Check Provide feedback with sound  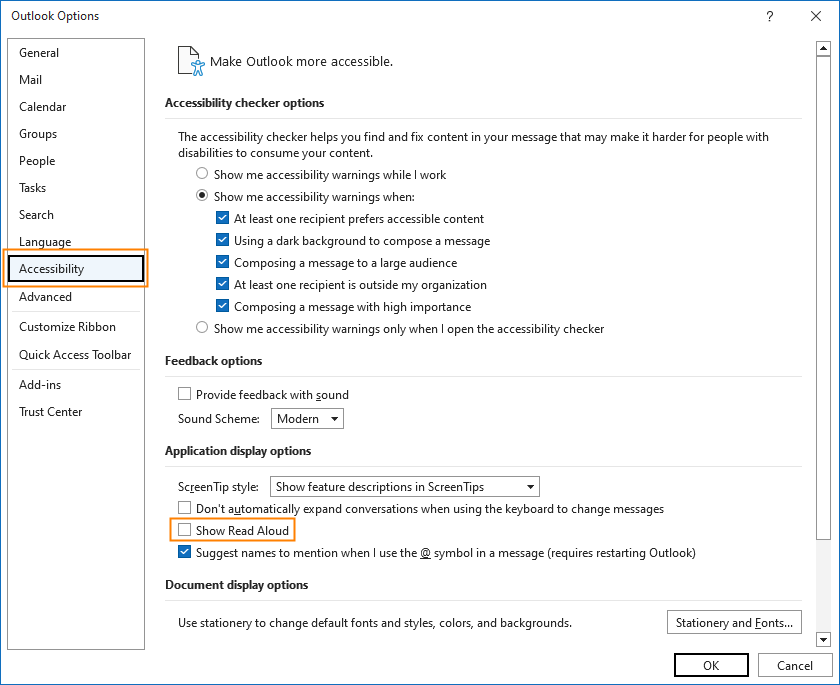pyautogui.click(x=184, y=395)
